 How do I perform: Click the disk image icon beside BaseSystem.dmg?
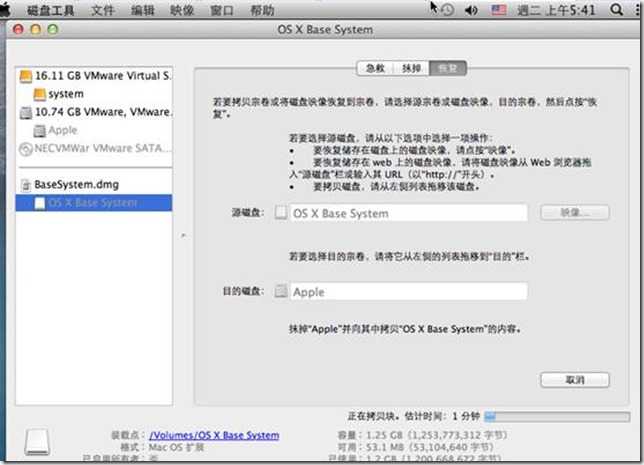pyautogui.click(x=26, y=185)
